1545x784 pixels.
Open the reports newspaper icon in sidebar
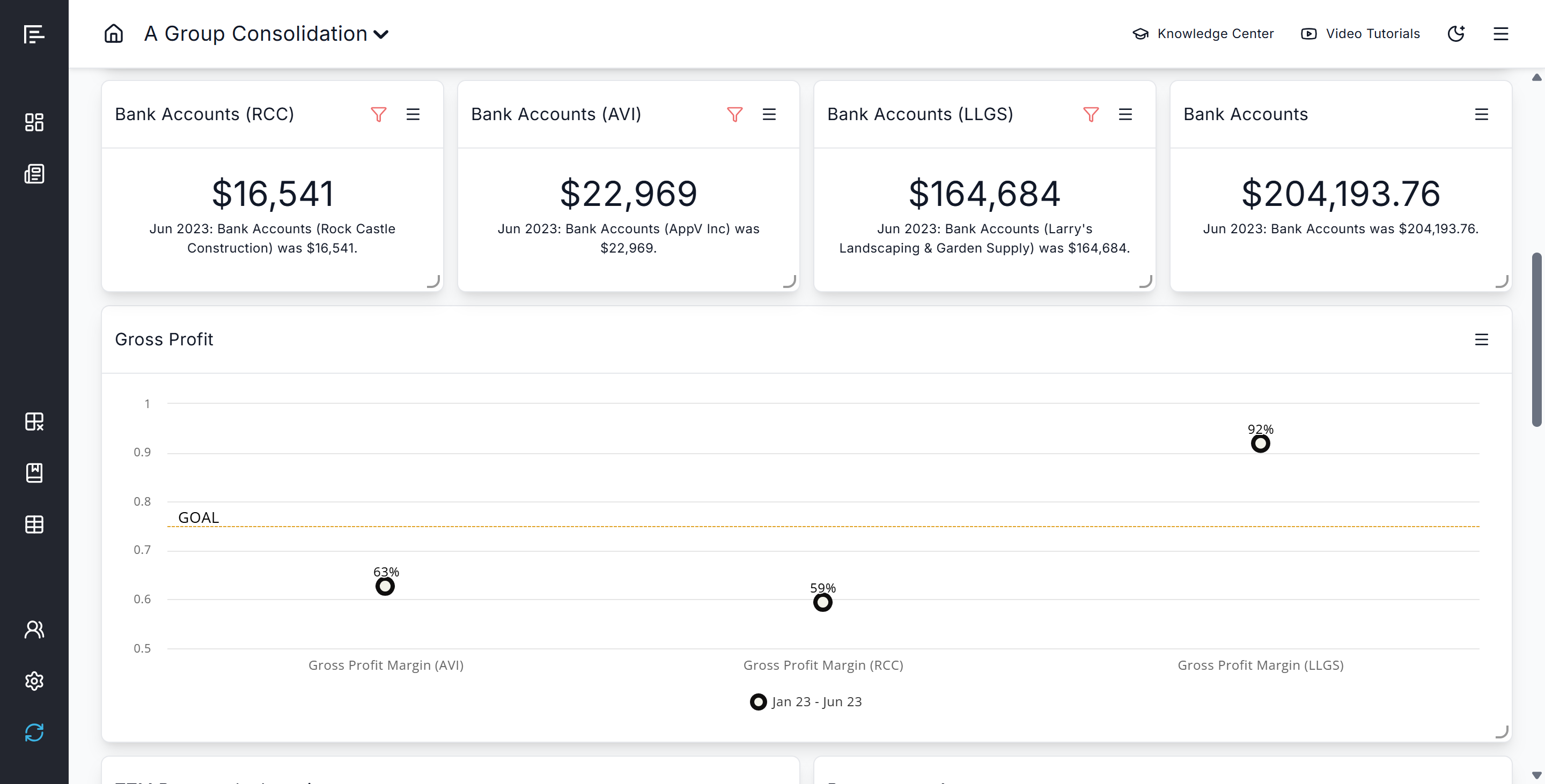coord(34,174)
